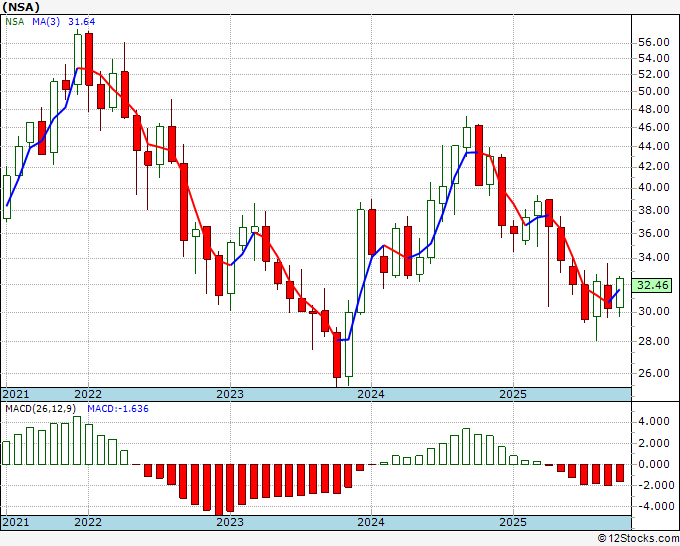680x546 pixels.
Task: Click 2021 on the MACD timeline
Action: 16,522
